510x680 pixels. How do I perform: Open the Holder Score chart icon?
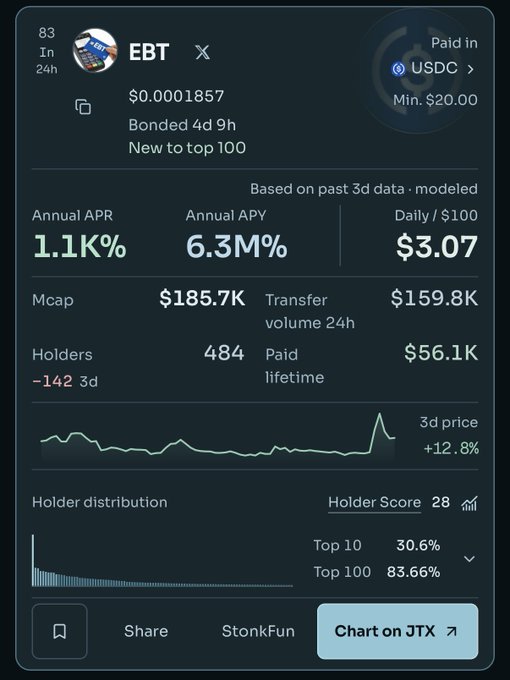469,503
